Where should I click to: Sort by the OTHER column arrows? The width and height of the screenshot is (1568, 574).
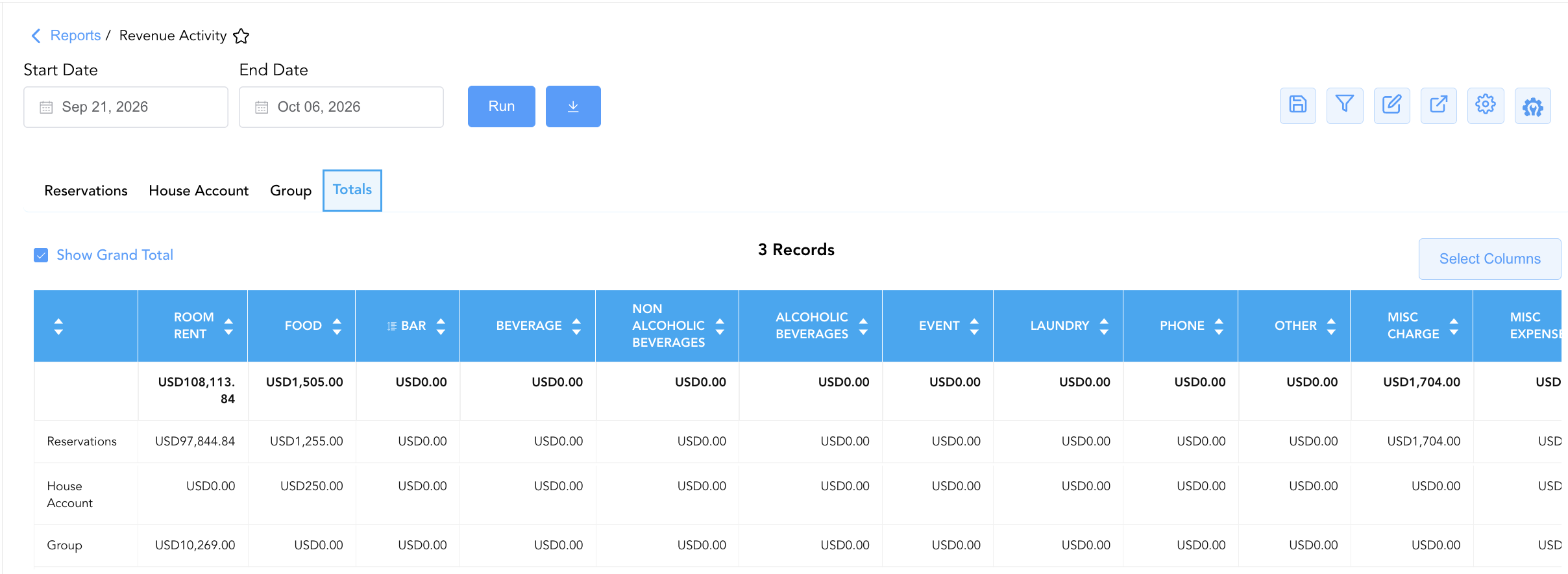tap(1331, 326)
